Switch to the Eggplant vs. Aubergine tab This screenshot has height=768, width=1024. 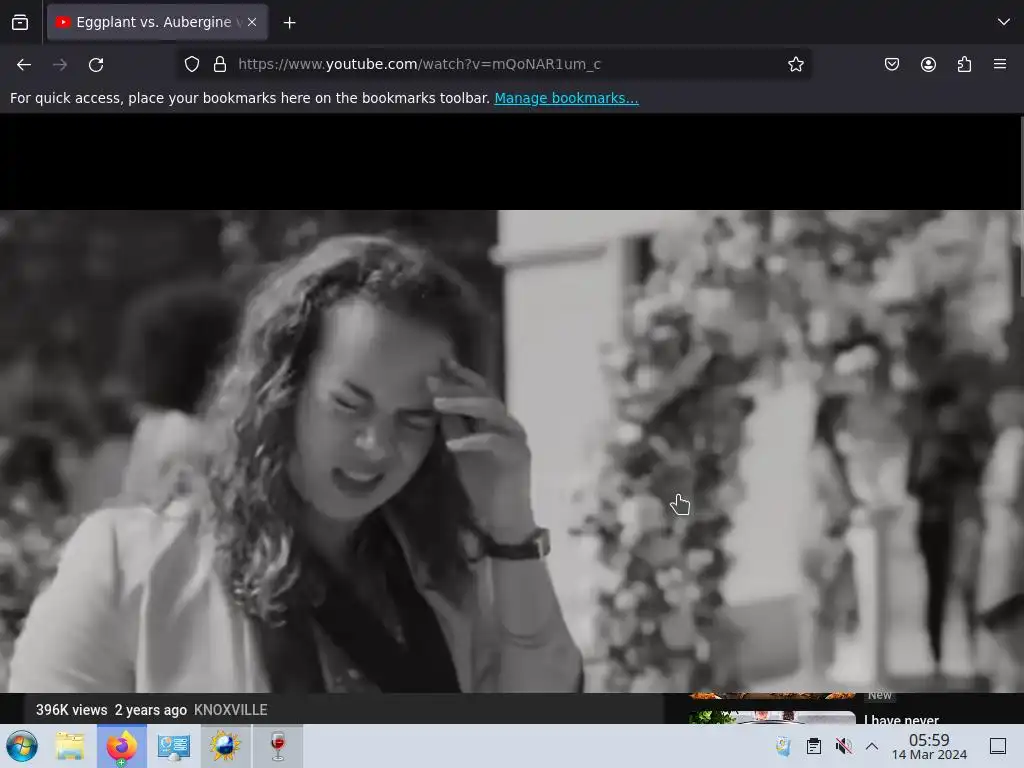(x=157, y=22)
